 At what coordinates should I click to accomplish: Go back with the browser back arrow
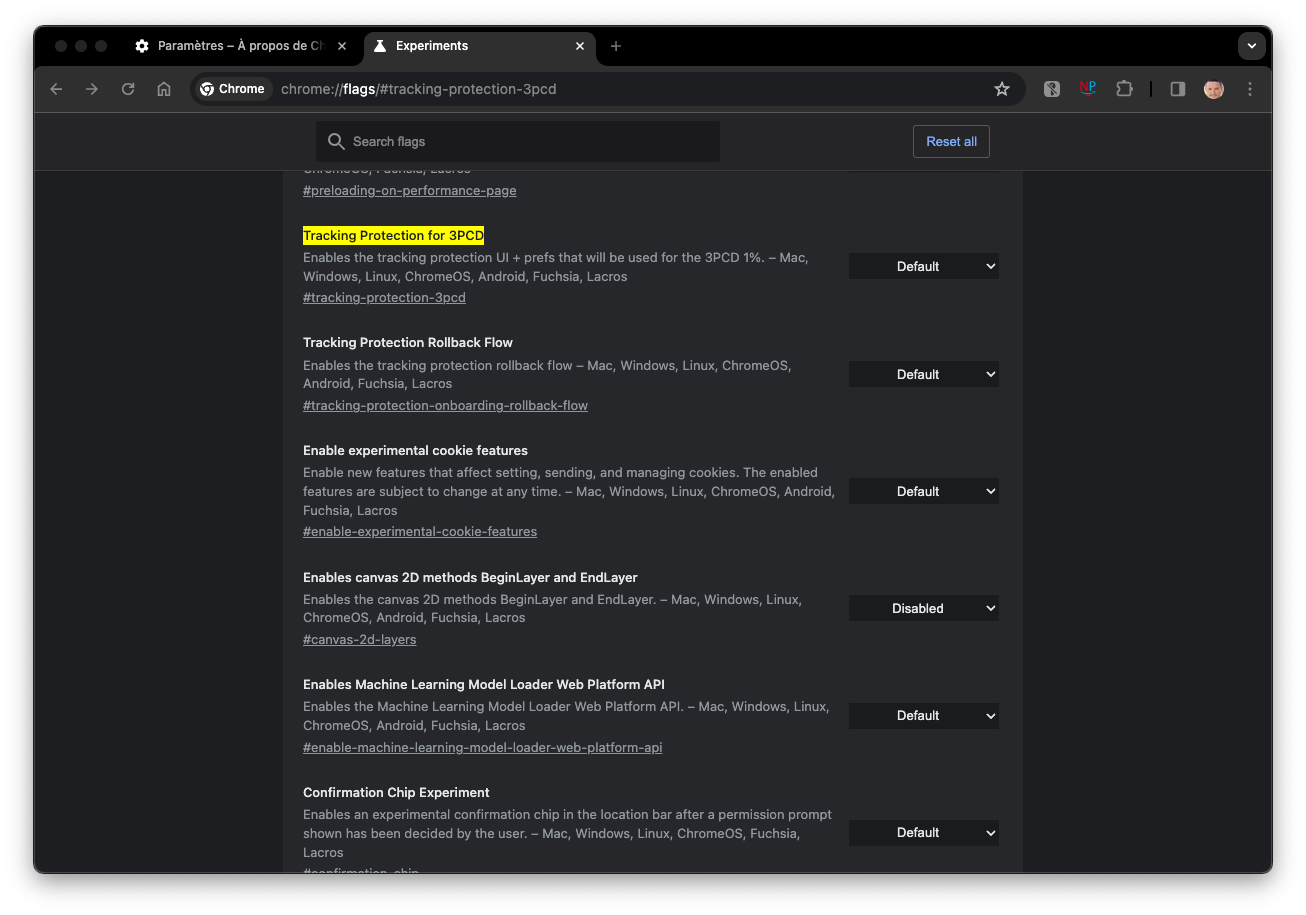[56, 89]
